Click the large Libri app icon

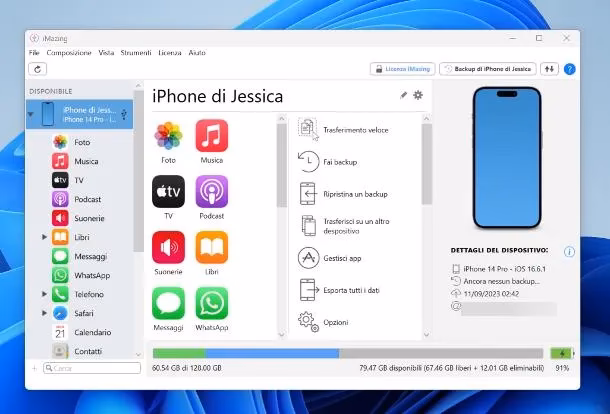[212, 247]
